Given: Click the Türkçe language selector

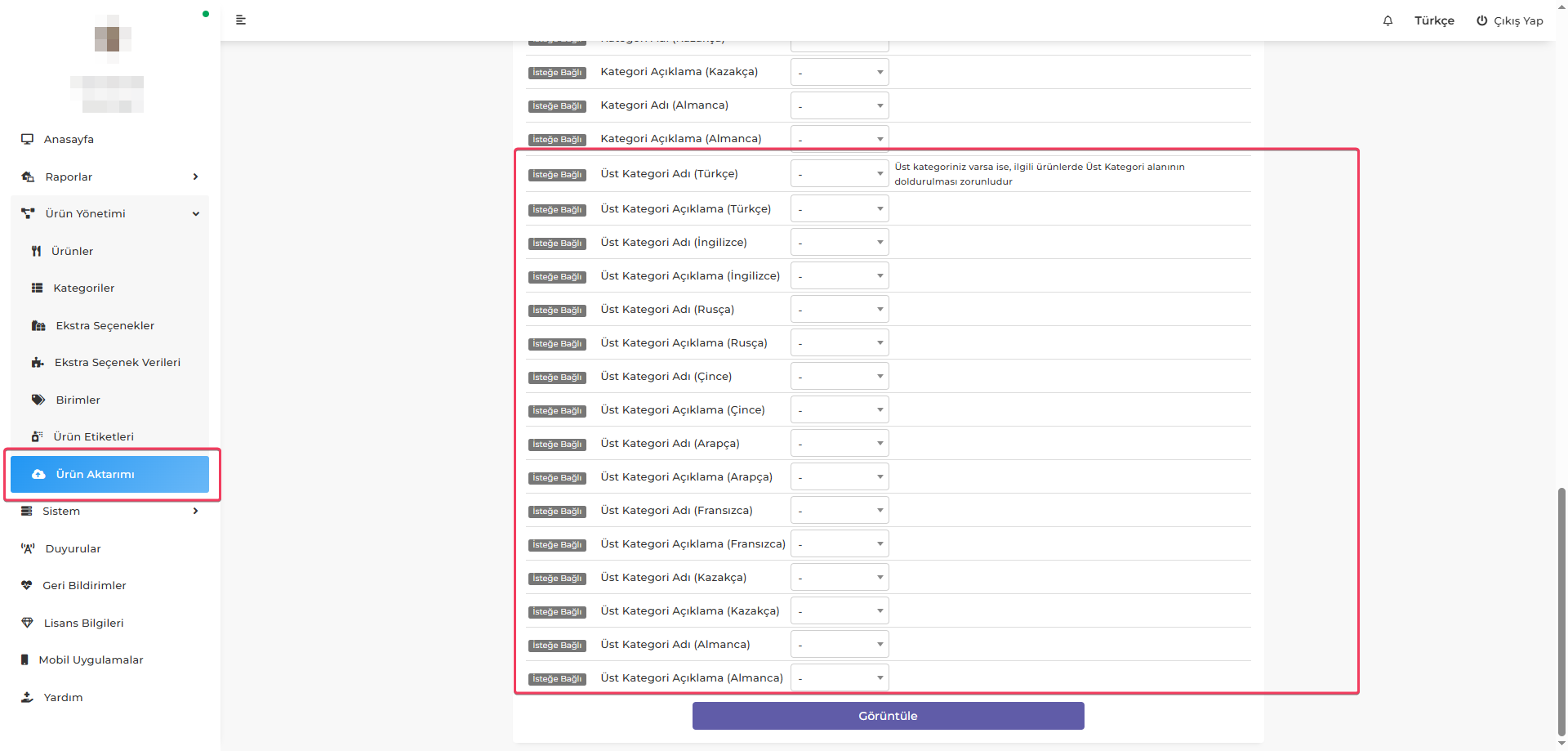Looking at the screenshot, I should click(1434, 20).
